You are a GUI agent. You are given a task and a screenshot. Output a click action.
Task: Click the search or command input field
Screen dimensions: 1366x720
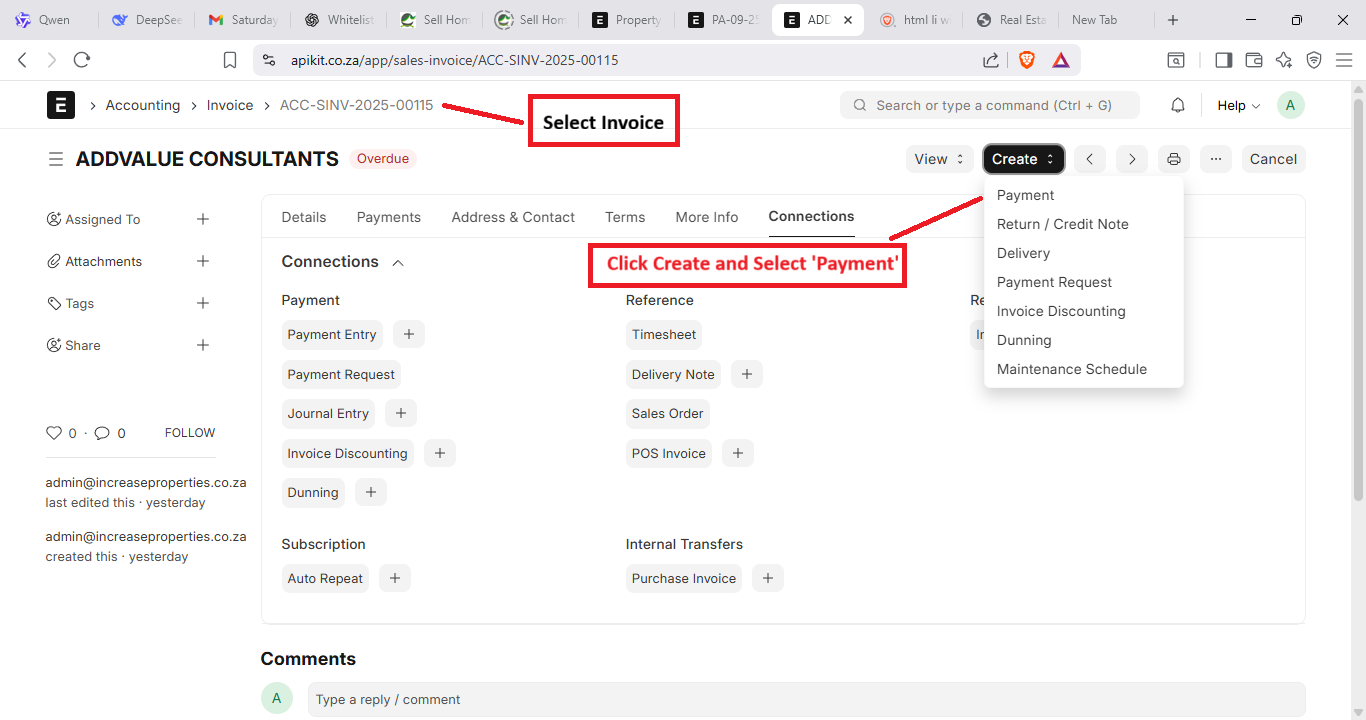click(x=990, y=105)
